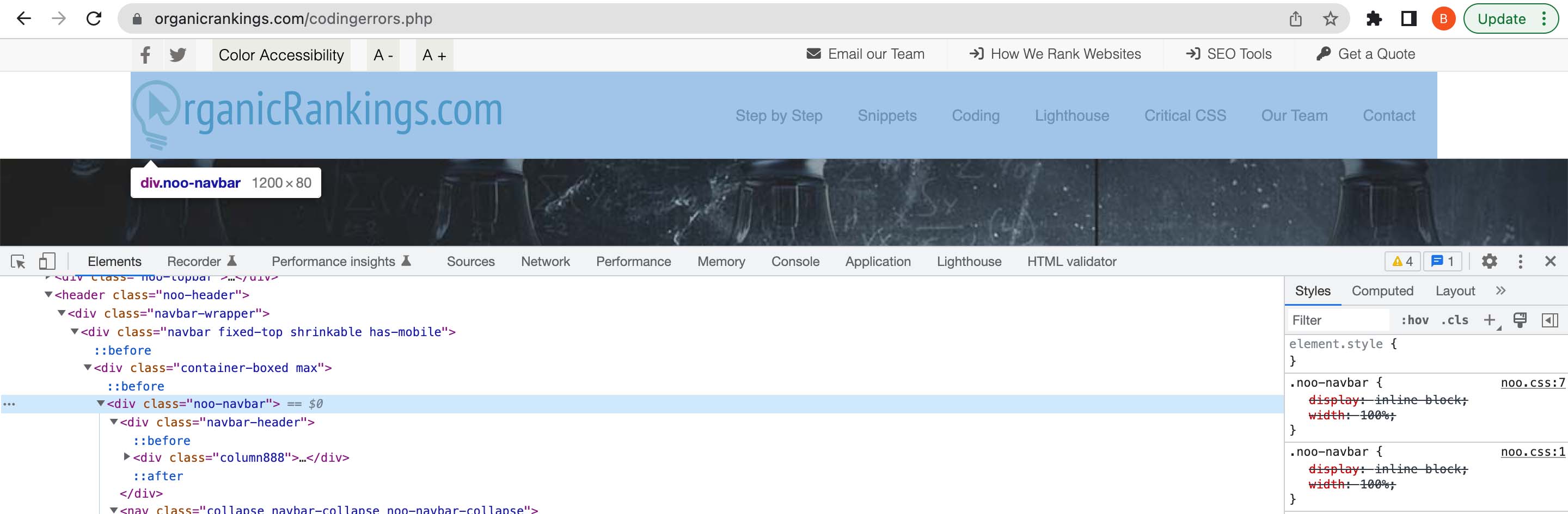1568x514 pixels.
Task: Open the Step by Step menu
Action: (779, 115)
